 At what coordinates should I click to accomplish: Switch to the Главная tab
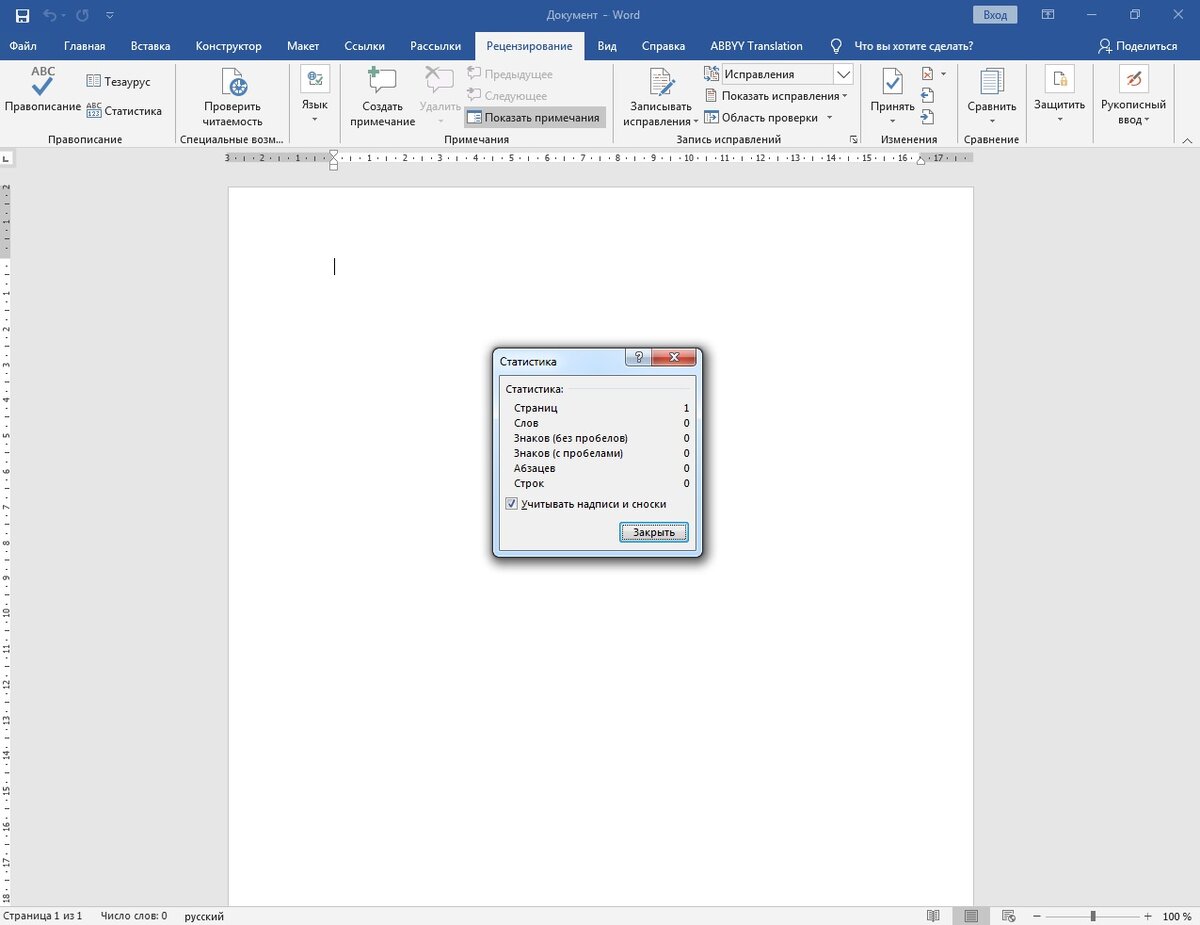(x=85, y=46)
